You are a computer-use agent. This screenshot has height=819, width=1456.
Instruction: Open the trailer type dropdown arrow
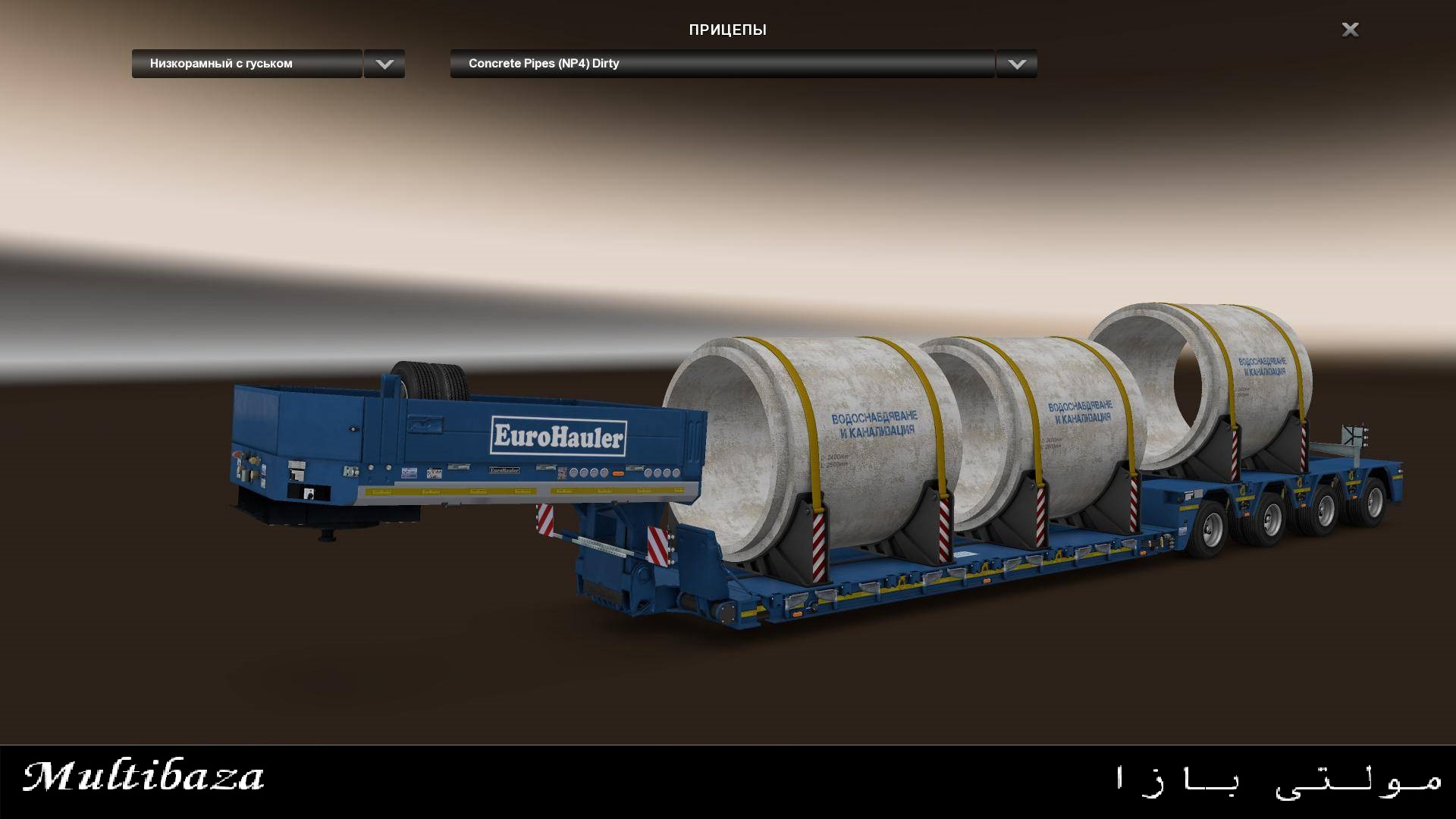click(x=384, y=64)
